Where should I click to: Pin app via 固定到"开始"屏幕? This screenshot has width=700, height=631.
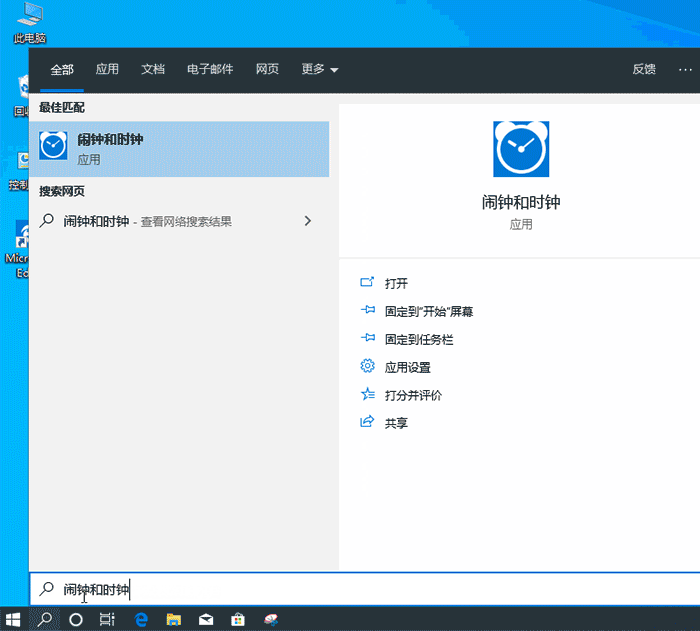[428, 311]
